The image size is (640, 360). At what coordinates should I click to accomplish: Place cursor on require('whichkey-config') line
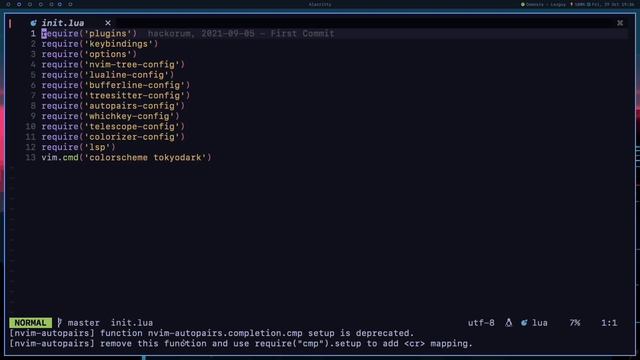tap(110, 116)
